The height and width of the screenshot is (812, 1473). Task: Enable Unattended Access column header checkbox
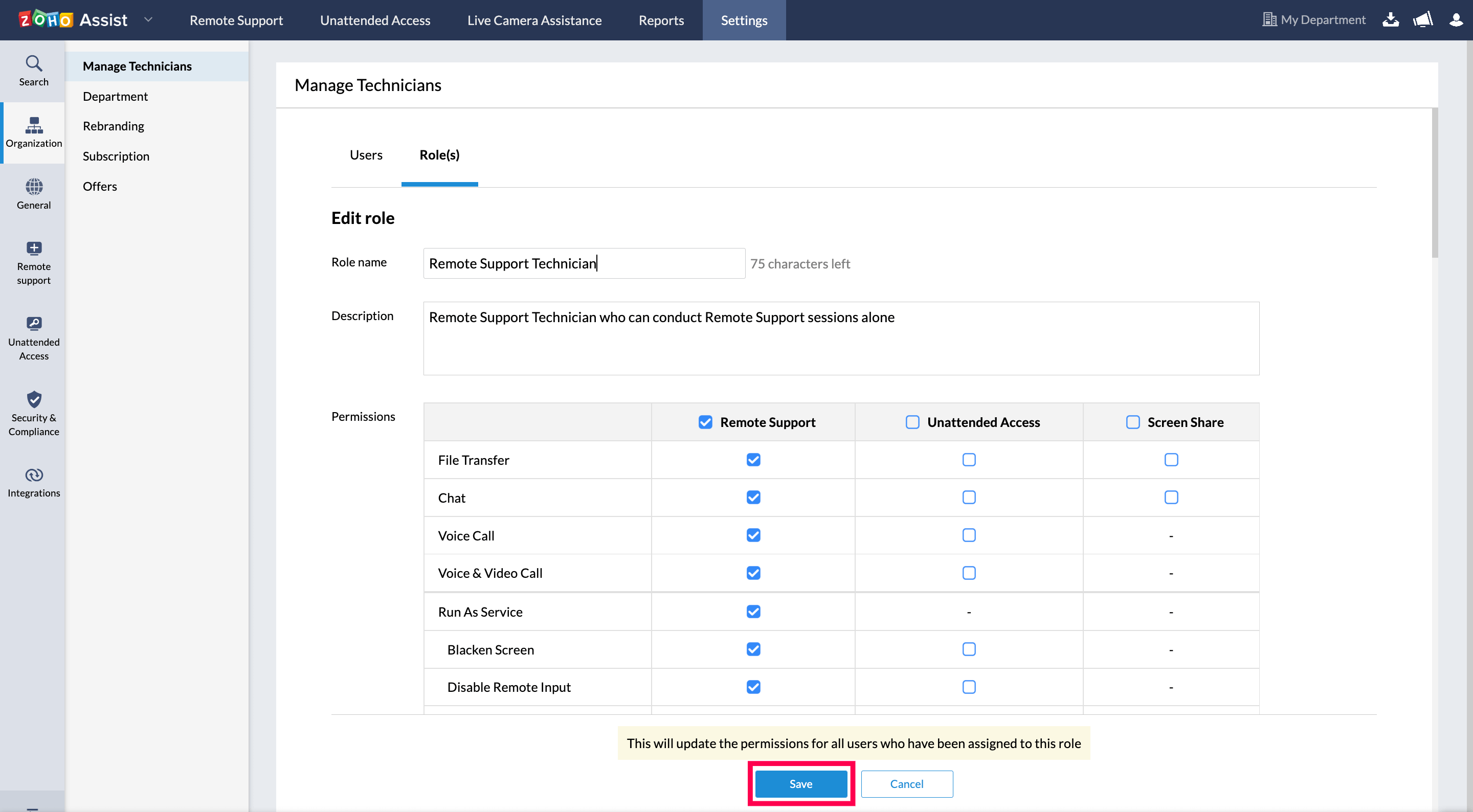(x=912, y=422)
